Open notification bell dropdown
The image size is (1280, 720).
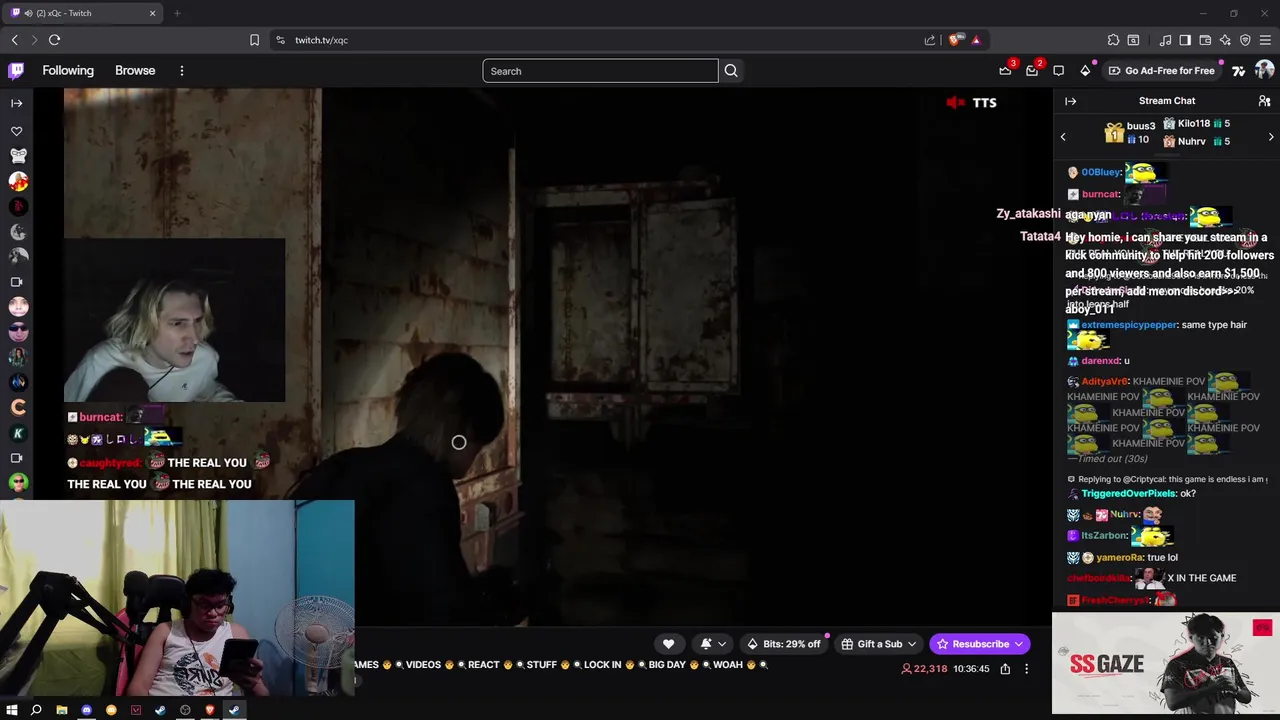click(712, 644)
